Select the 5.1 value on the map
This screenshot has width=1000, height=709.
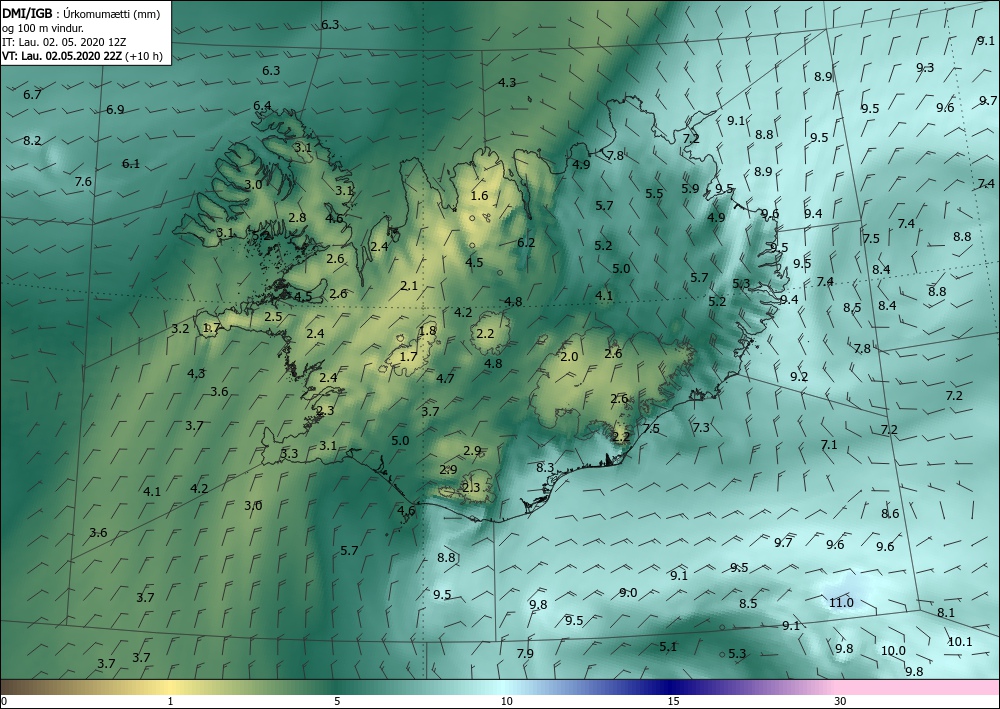coord(668,647)
